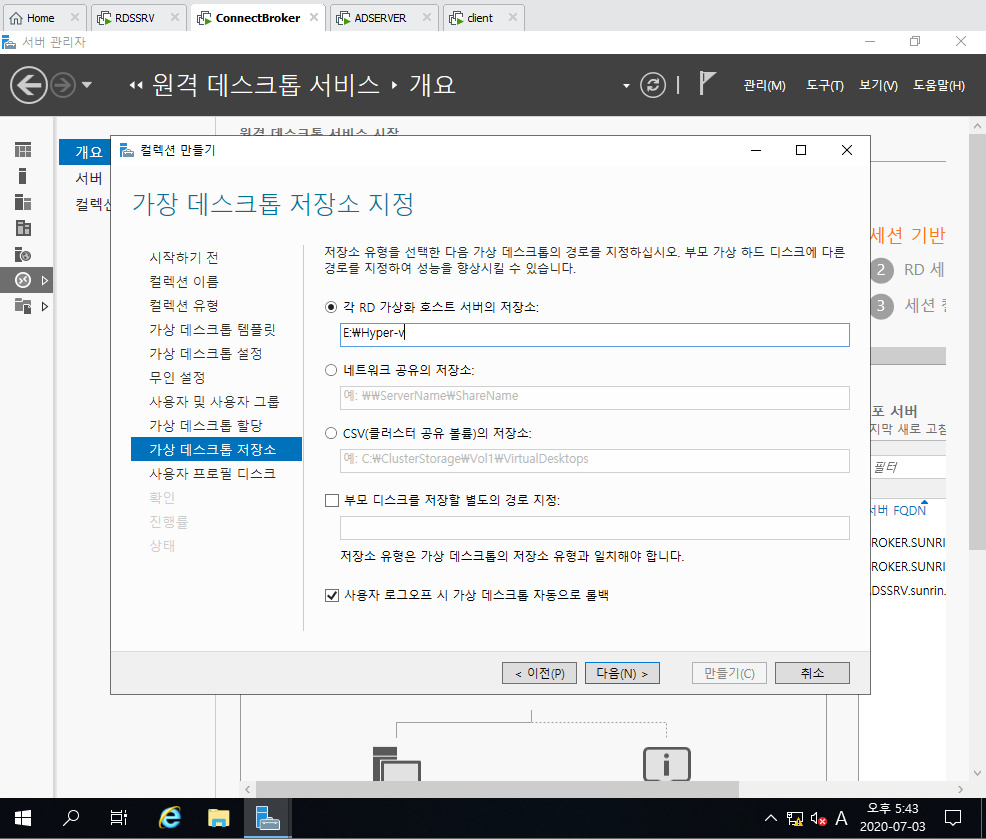Image resolution: width=986 pixels, height=839 pixels.
Task: Go to wizard step 가상 데스크톱 설정
Action: tap(206, 353)
